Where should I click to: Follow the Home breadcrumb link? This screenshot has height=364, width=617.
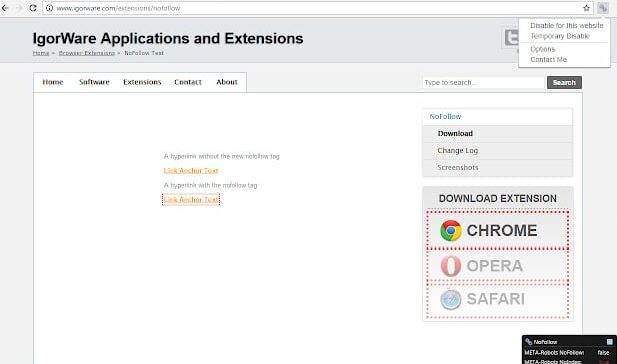point(41,53)
